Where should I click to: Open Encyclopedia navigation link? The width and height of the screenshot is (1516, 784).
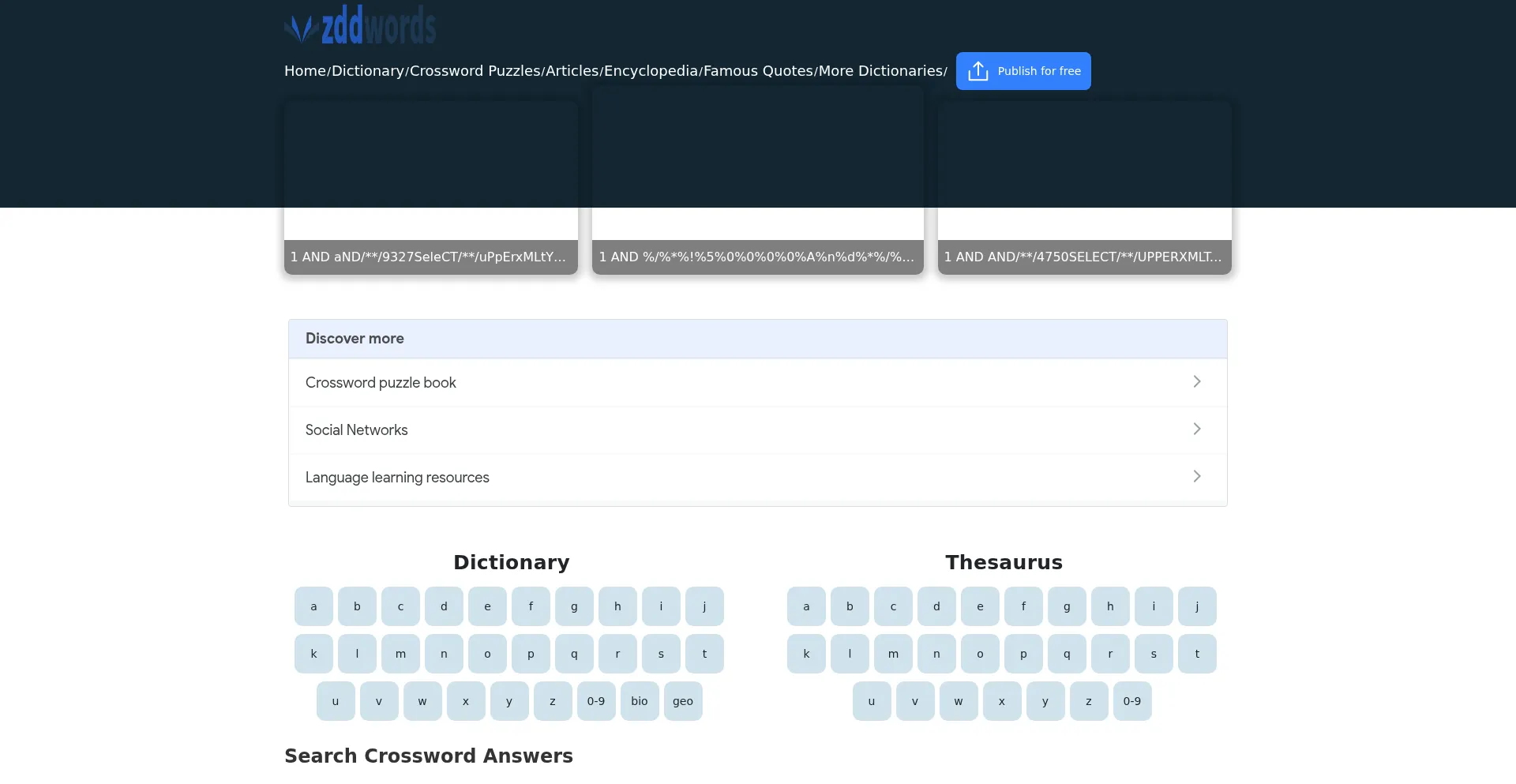click(651, 71)
